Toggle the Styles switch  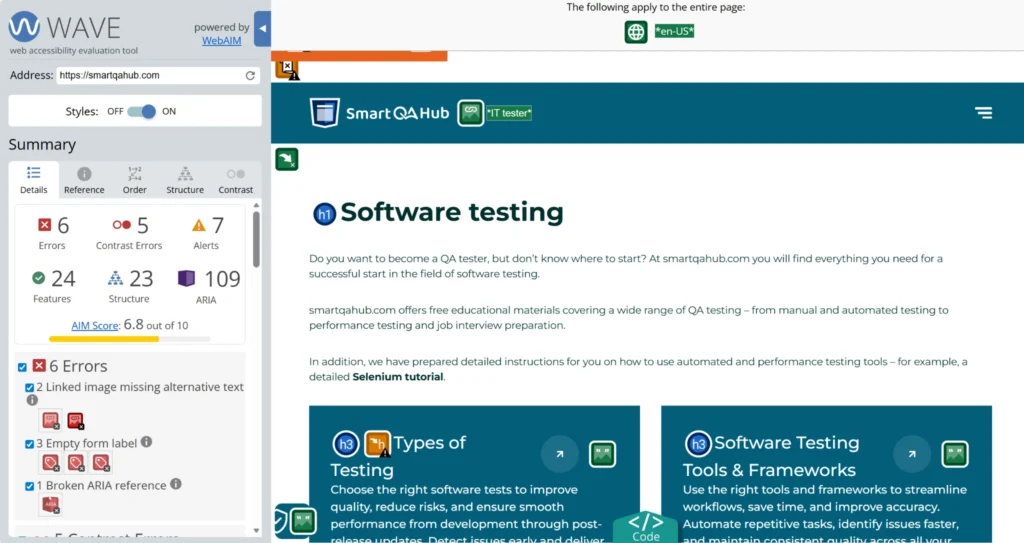[142, 112]
